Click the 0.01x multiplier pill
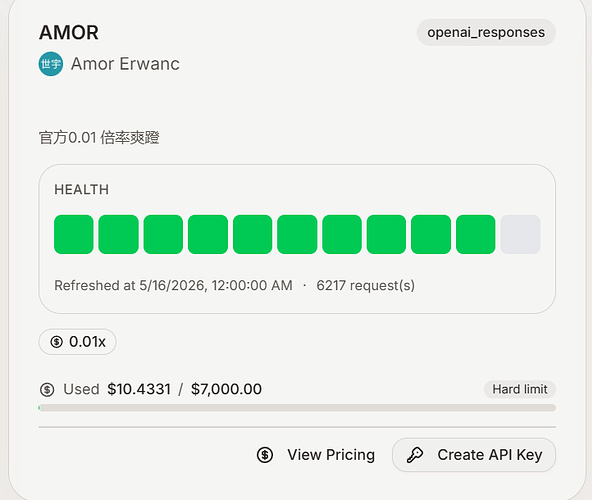 [77, 342]
